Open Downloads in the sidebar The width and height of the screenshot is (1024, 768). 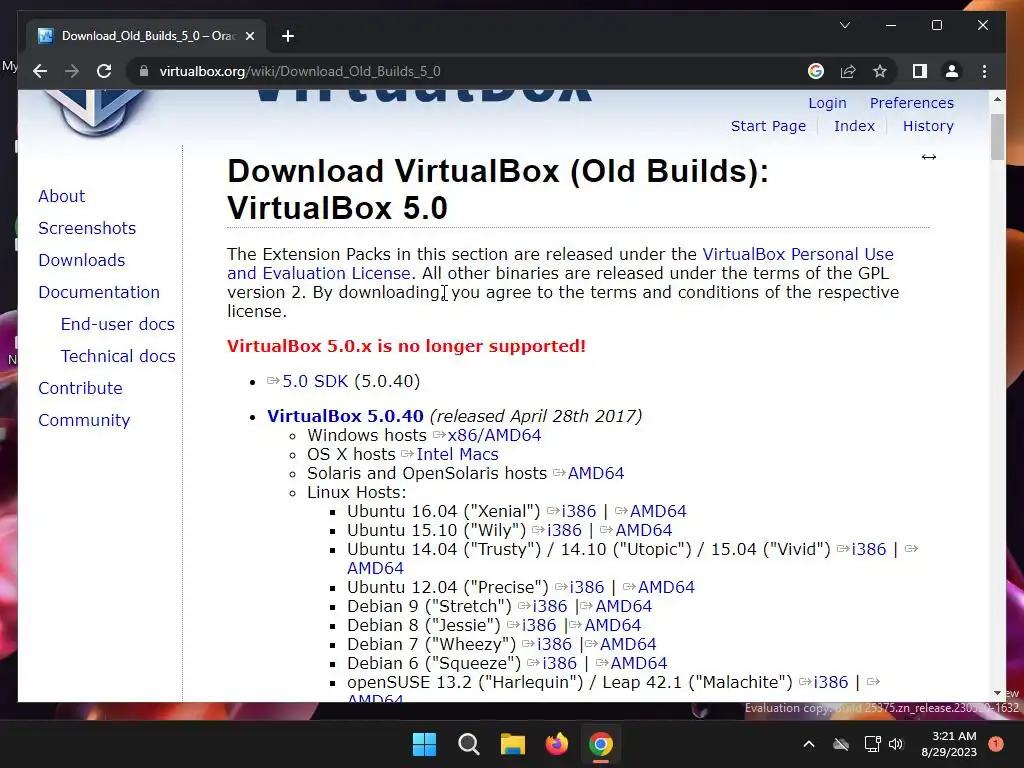82,260
